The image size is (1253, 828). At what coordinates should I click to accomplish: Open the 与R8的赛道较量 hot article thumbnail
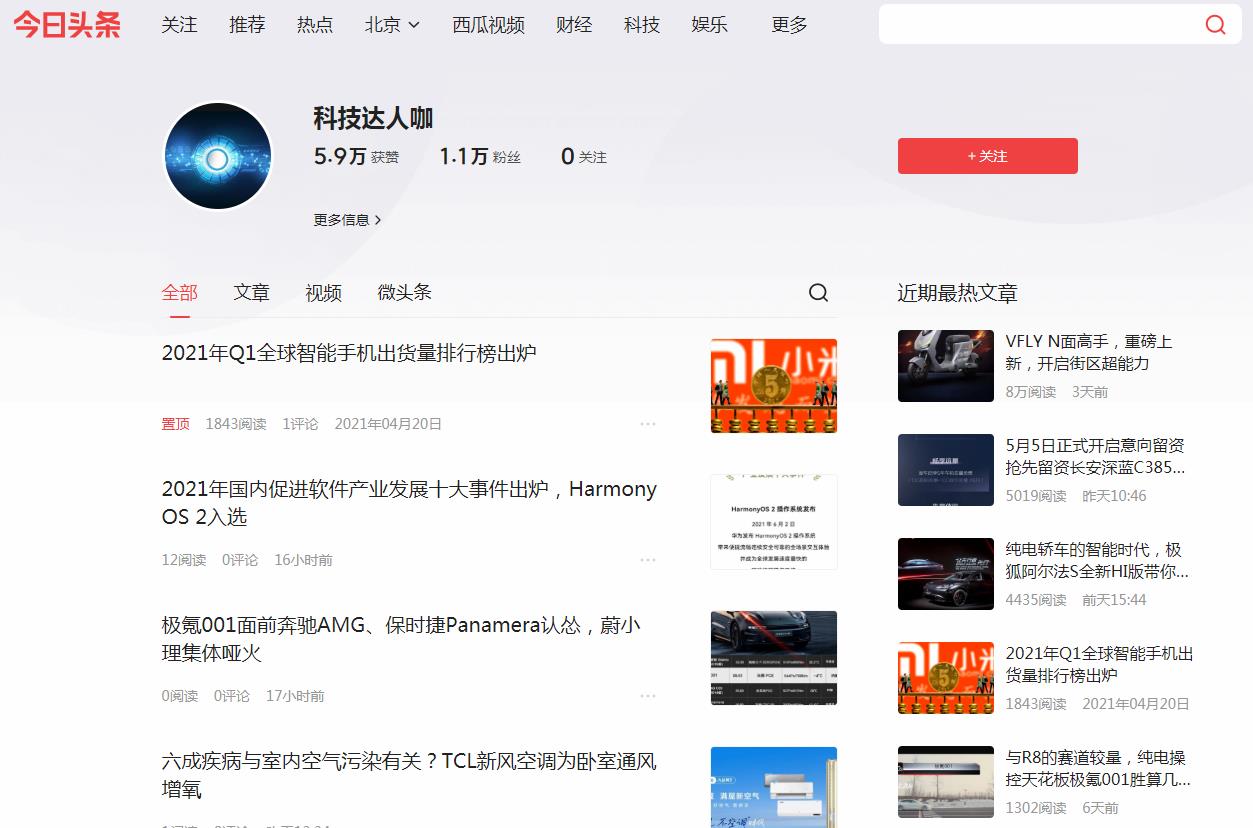[x=946, y=782]
